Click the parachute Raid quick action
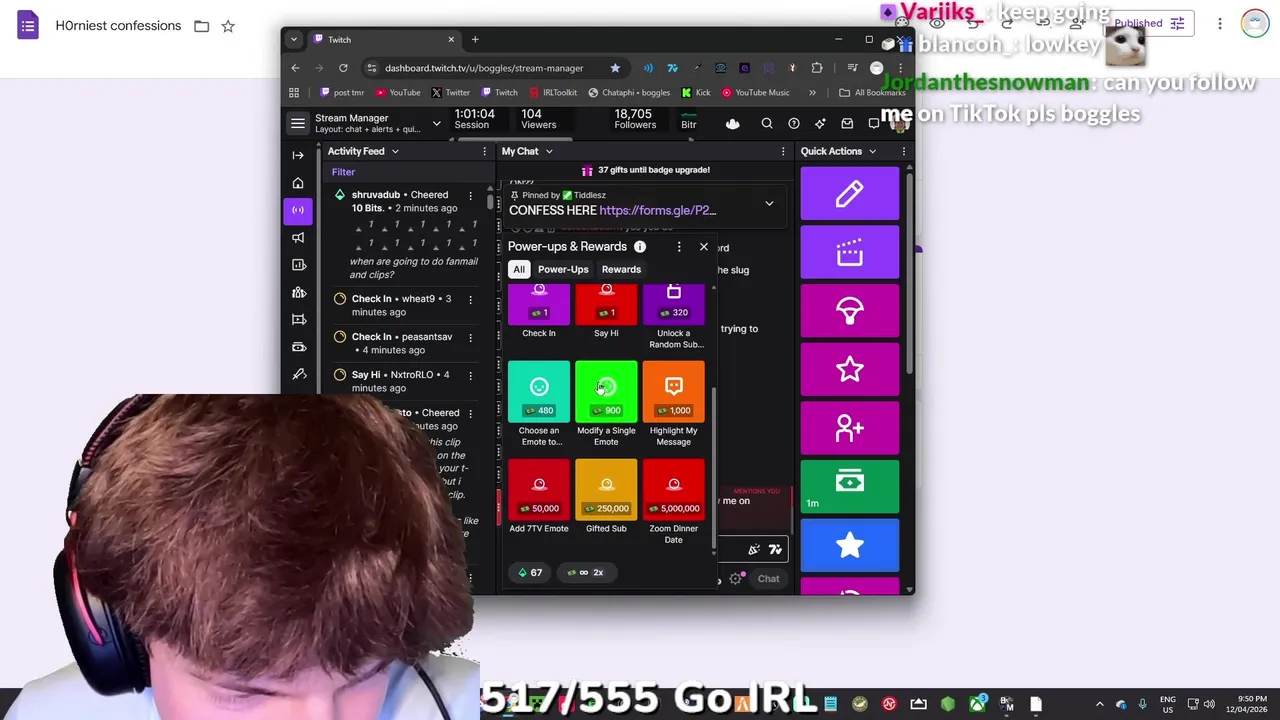The image size is (1280, 720). [x=850, y=311]
